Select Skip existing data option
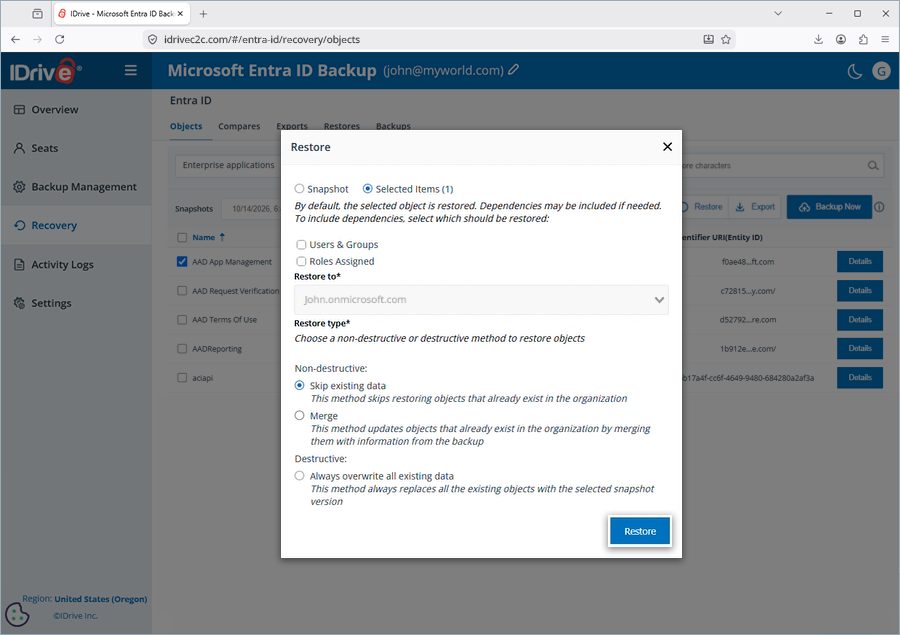Image resolution: width=900 pixels, height=635 pixels. pyautogui.click(x=299, y=385)
